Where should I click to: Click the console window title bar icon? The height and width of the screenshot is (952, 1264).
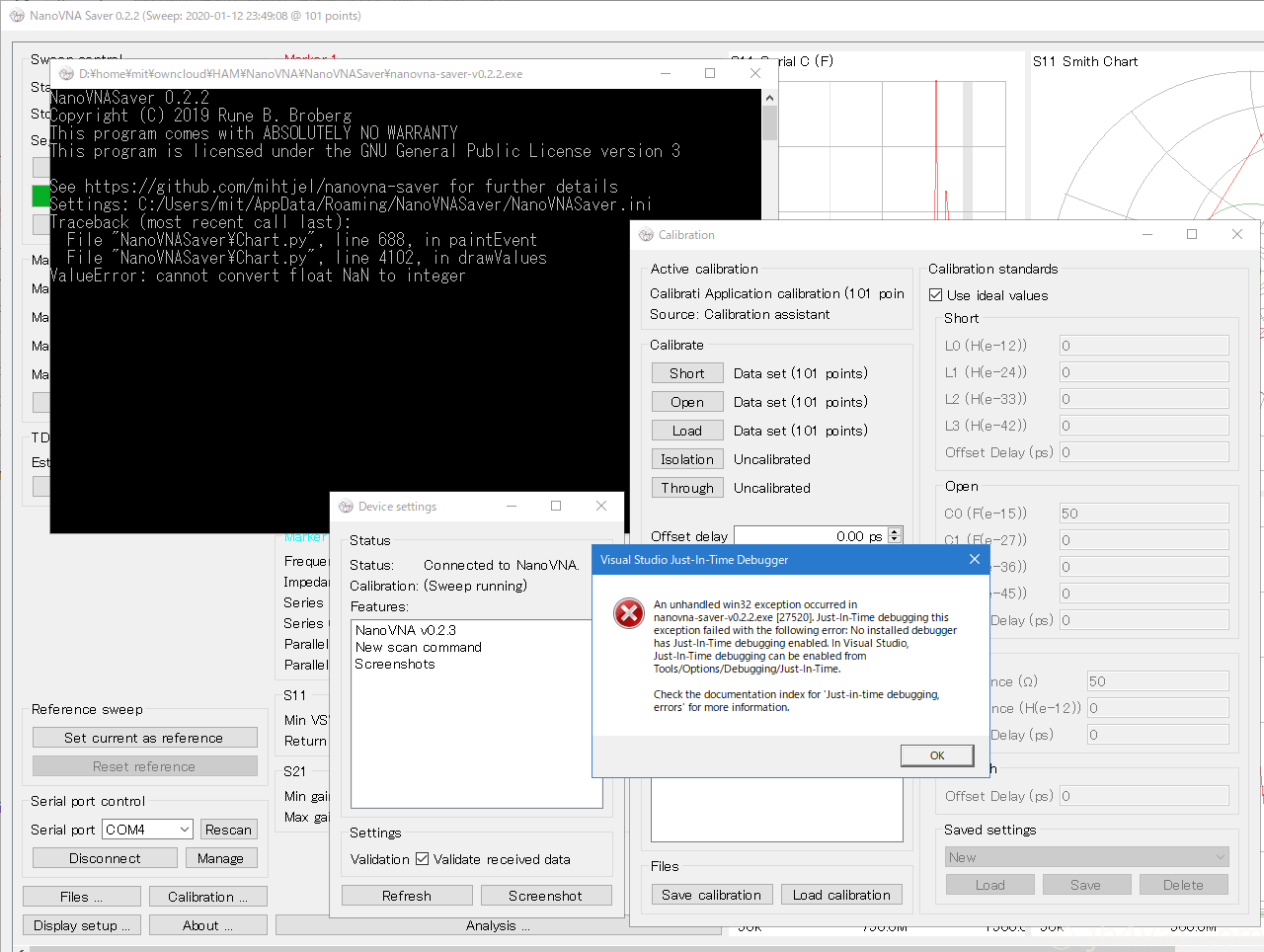(x=66, y=74)
